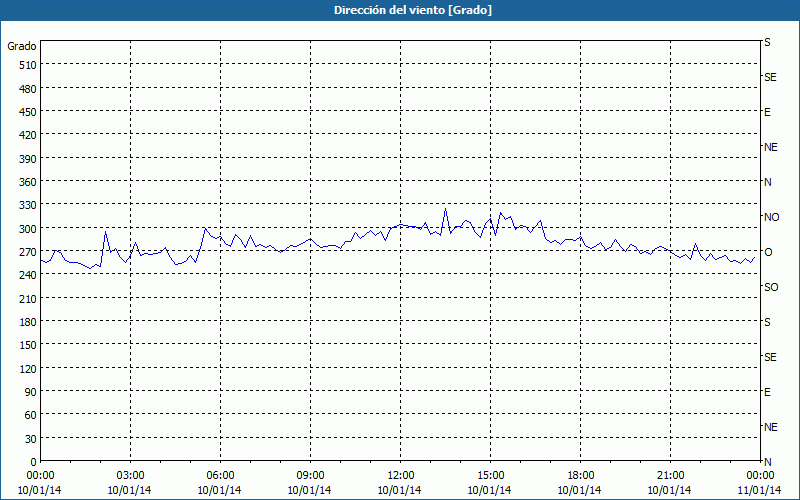The width and height of the screenshot is (800, 500).
Task: Click the 'SO' compass label on right axis
Action: point(771,287)
